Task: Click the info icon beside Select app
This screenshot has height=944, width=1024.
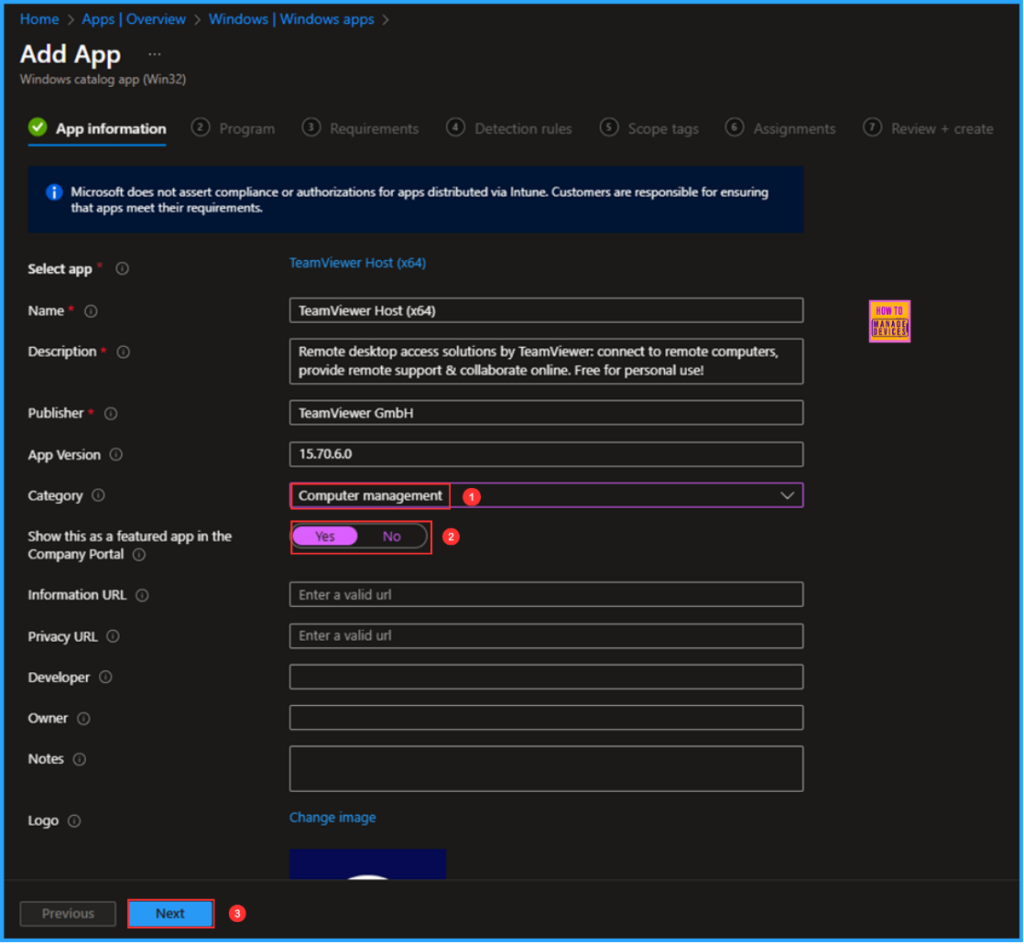Action: (x=122, y=268)
